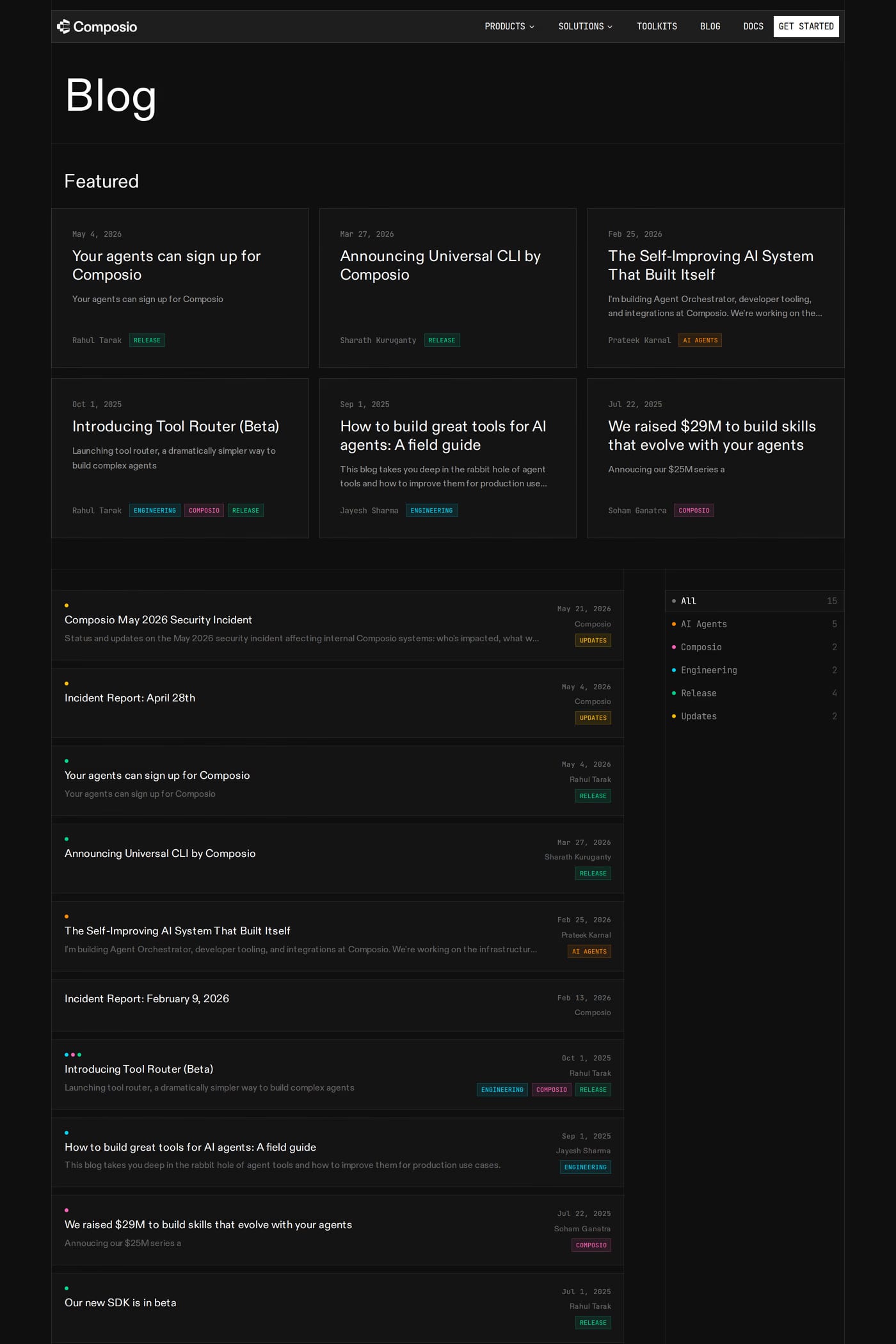Select the All filter in sidebar

coord(755,601)
